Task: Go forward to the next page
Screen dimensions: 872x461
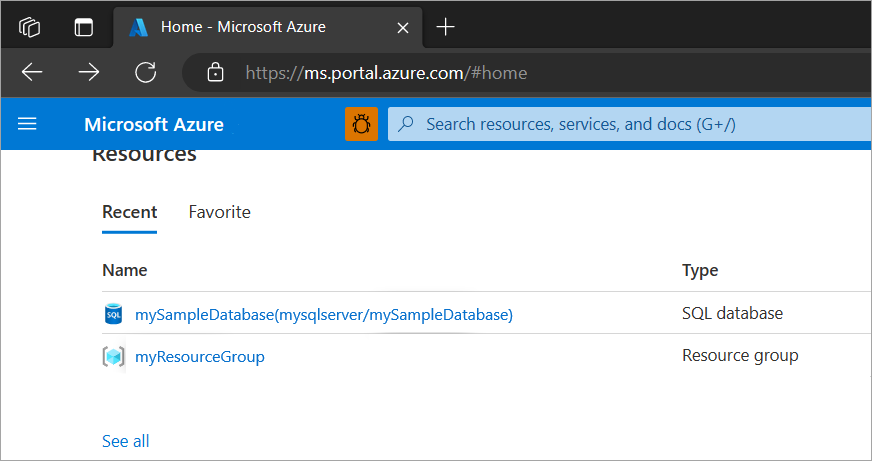Action: (x=89, y=72)
